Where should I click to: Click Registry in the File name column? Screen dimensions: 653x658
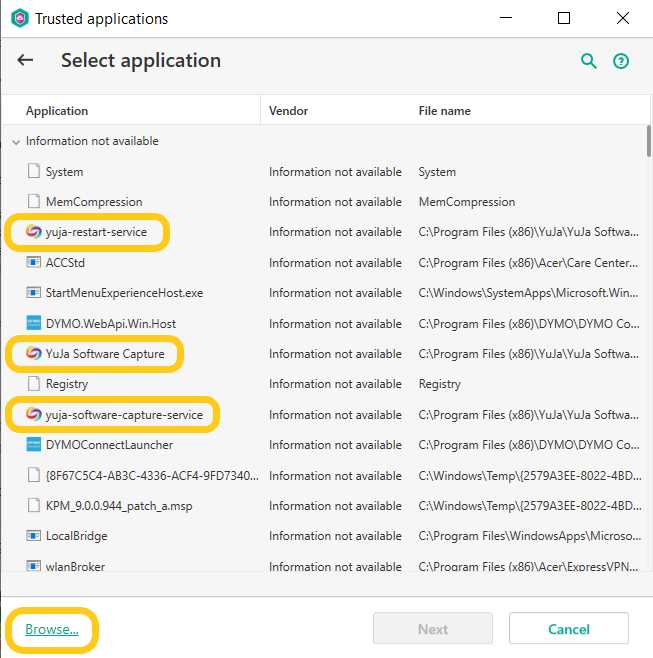click(439, 384)
